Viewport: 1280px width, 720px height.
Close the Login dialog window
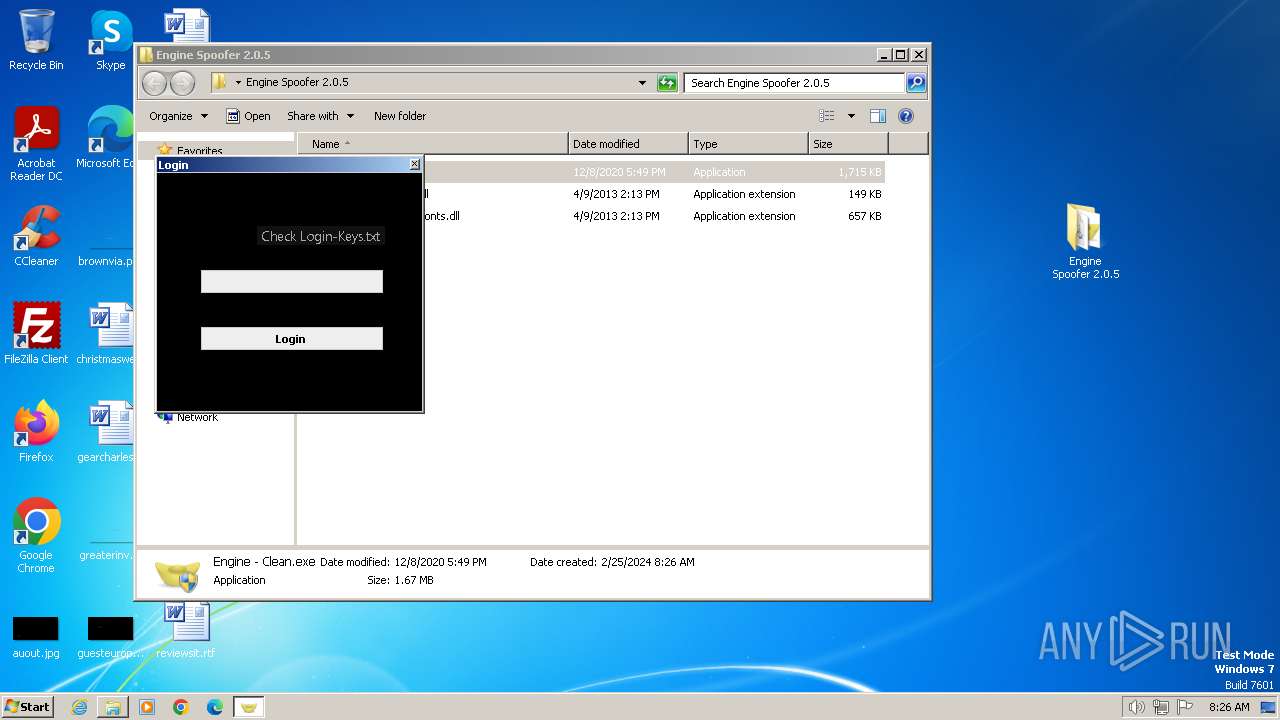click(415, 164)
